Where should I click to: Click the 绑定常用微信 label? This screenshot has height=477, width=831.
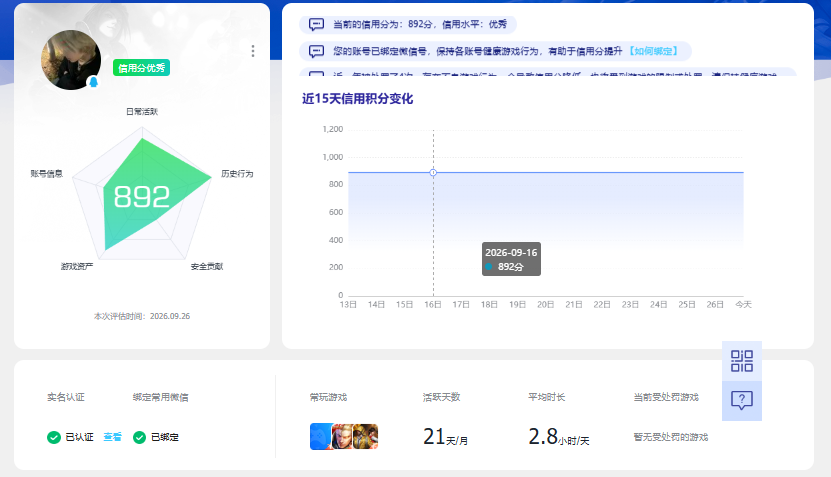[x=160, y=398]
